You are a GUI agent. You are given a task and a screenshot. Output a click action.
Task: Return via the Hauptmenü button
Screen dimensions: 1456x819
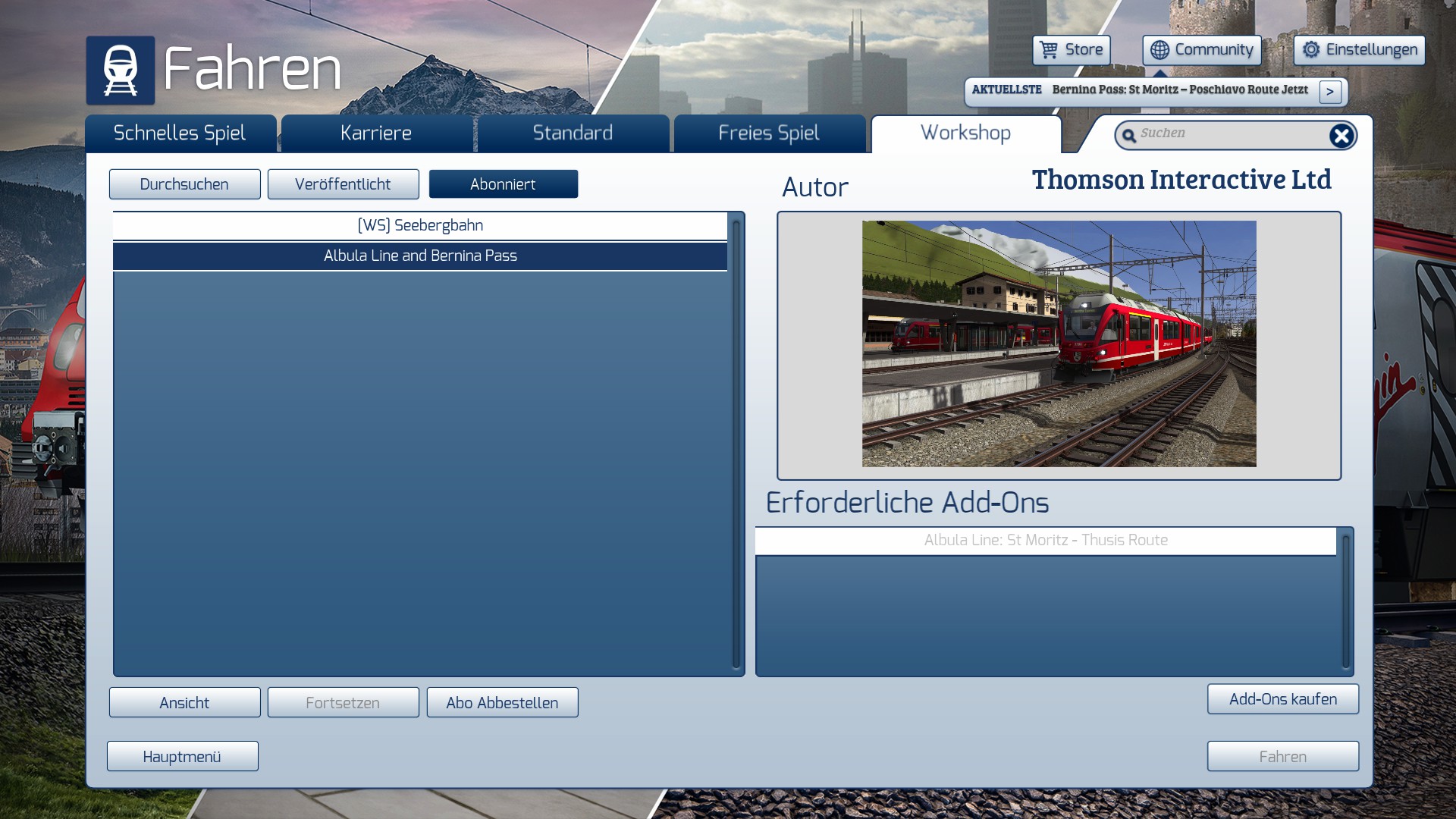(182, 757)
